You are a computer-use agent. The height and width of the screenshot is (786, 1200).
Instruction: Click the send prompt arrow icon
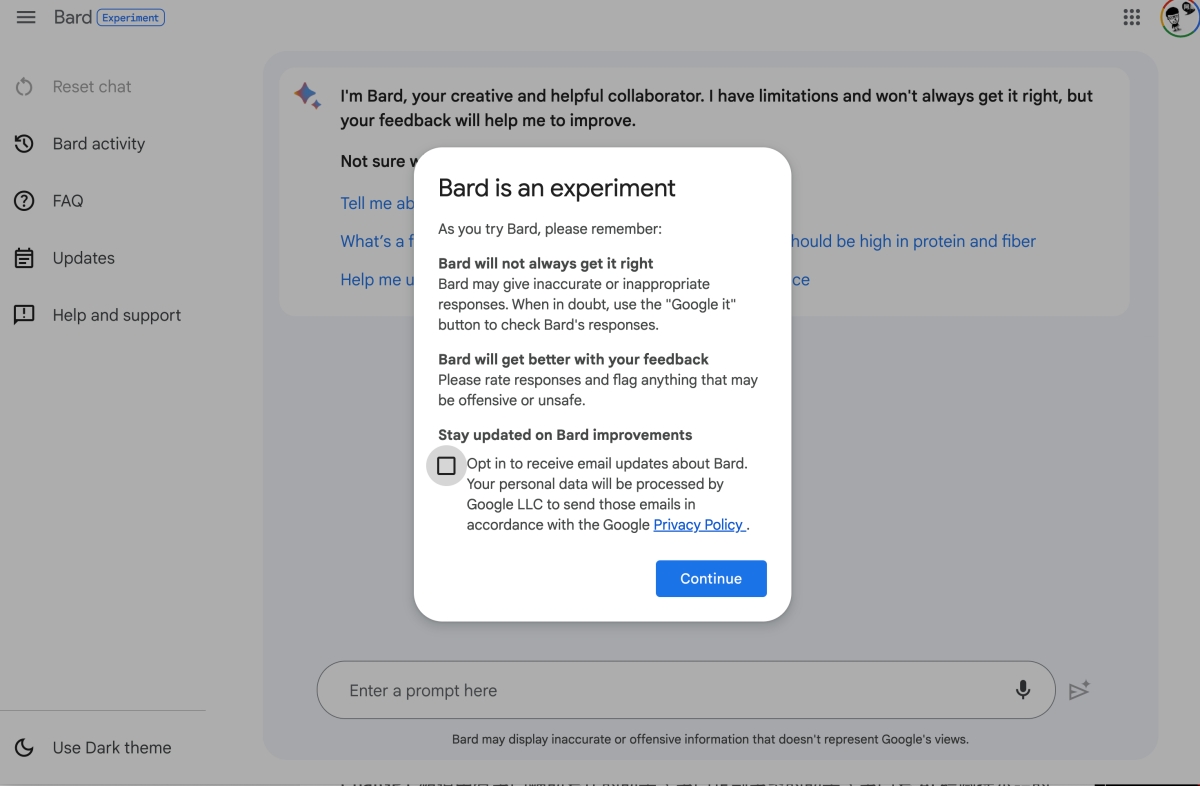1079,690
